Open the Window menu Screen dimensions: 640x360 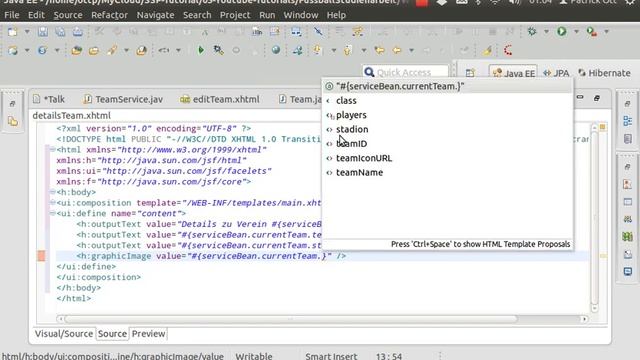tap(301, 15)
